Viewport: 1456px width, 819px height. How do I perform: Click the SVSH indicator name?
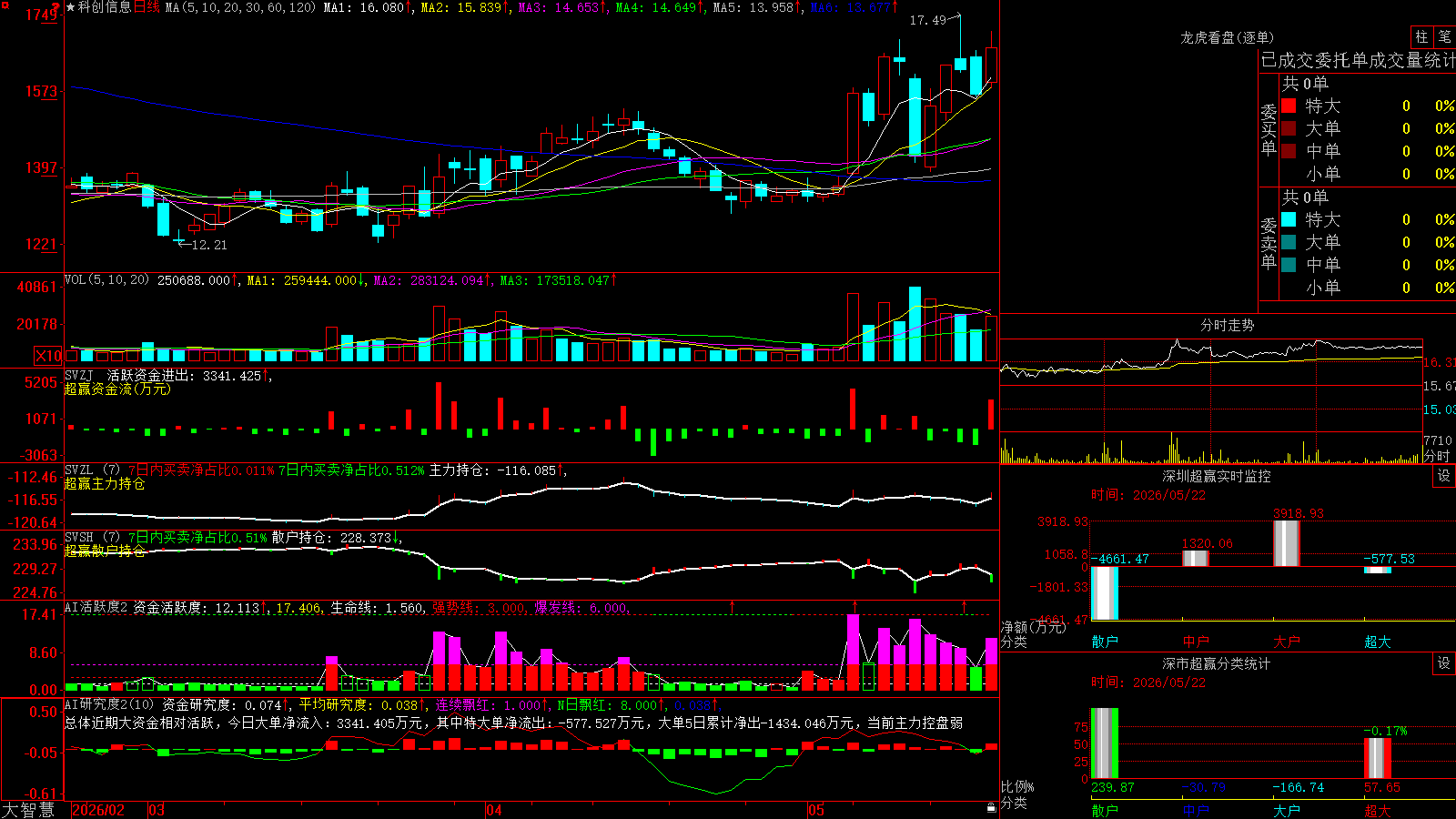click(79, 537)
